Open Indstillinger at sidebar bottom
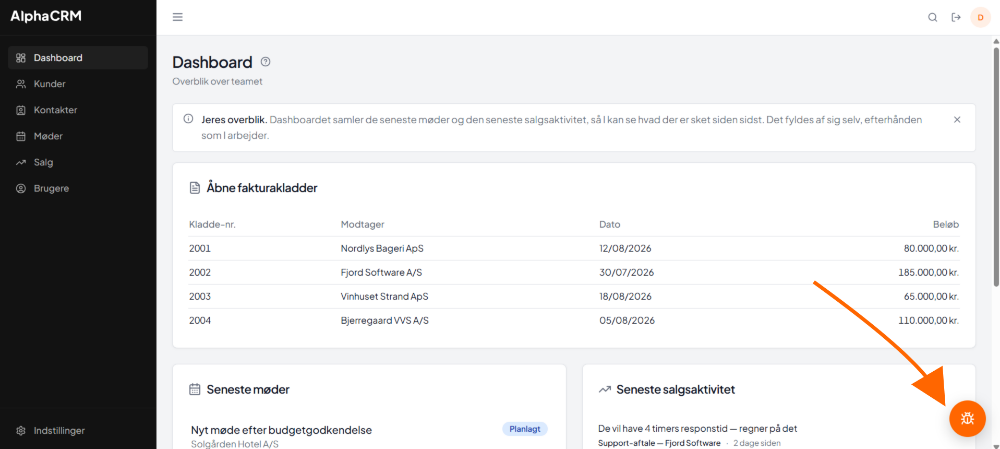 point(78,431)
